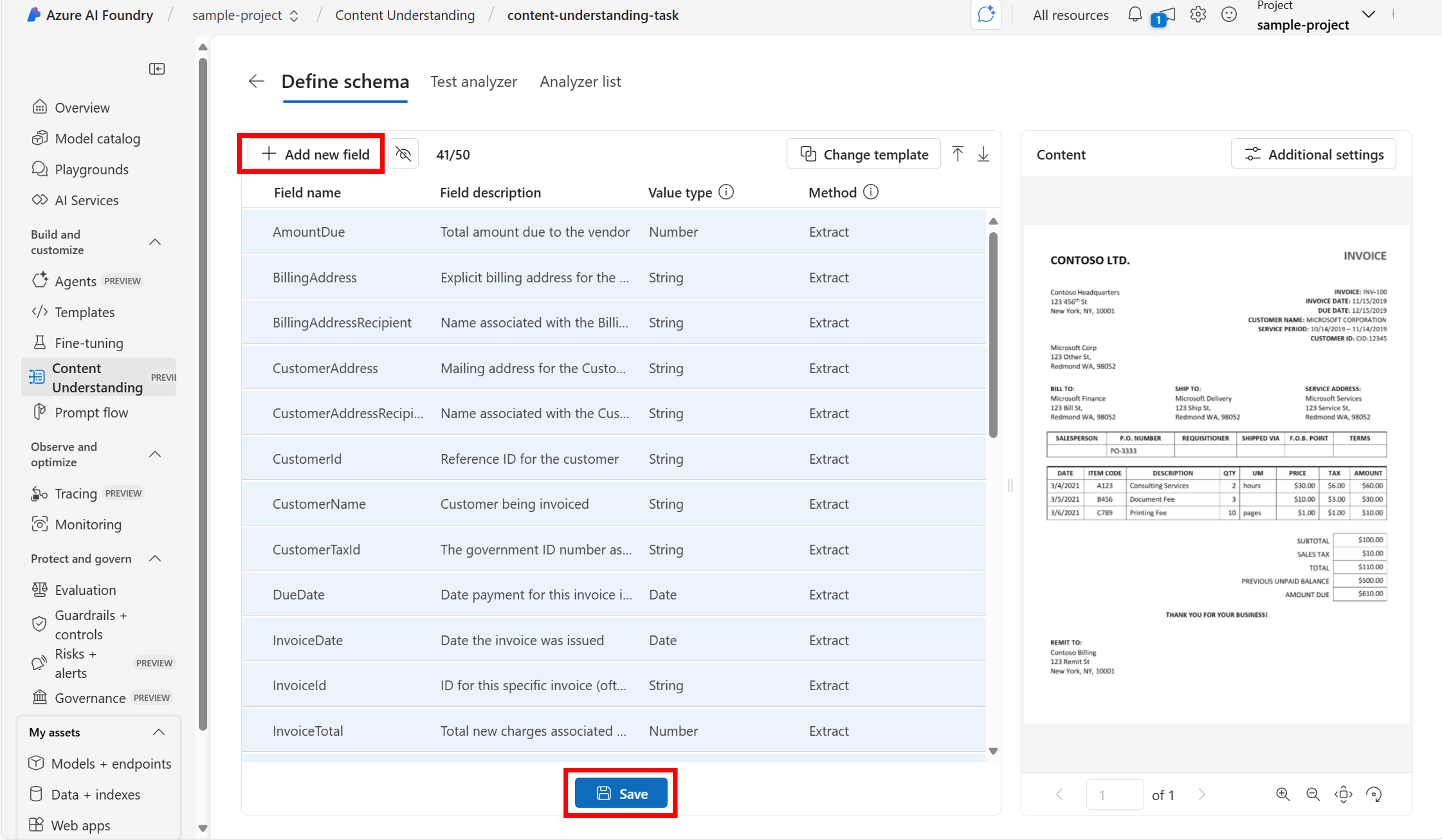This screenshot has height=840, width=1442.
Task: Select the InvoiceDate field row
Action: (x=613, y=640)
